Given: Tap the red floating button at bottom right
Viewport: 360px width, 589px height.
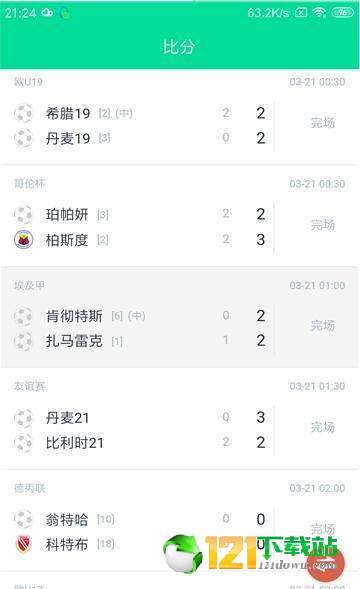Looking at the screenshot, I should pyautogui.click(x=326, y=563).
